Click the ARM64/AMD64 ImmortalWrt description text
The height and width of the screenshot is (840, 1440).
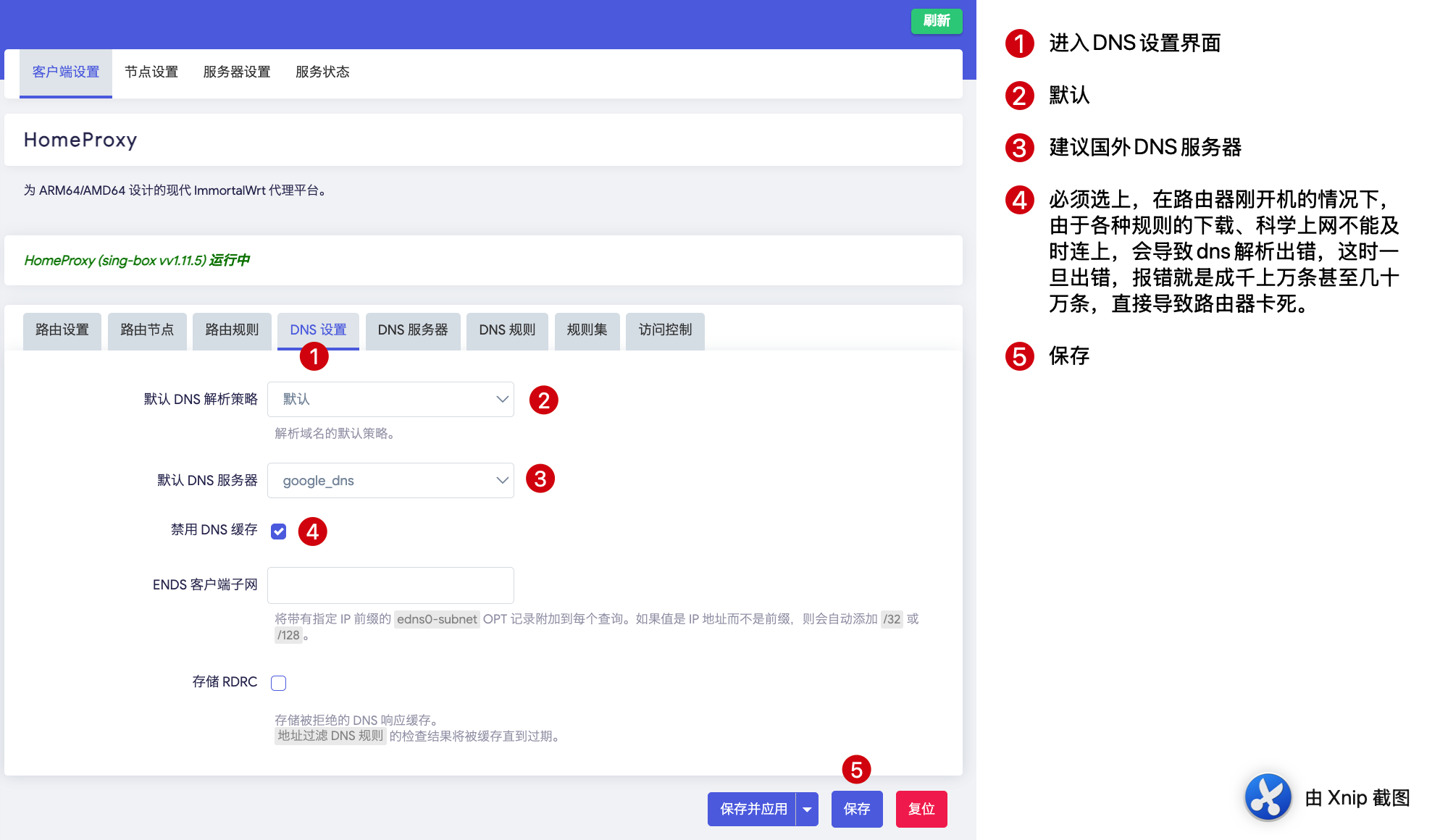click(x=177, y=190)
